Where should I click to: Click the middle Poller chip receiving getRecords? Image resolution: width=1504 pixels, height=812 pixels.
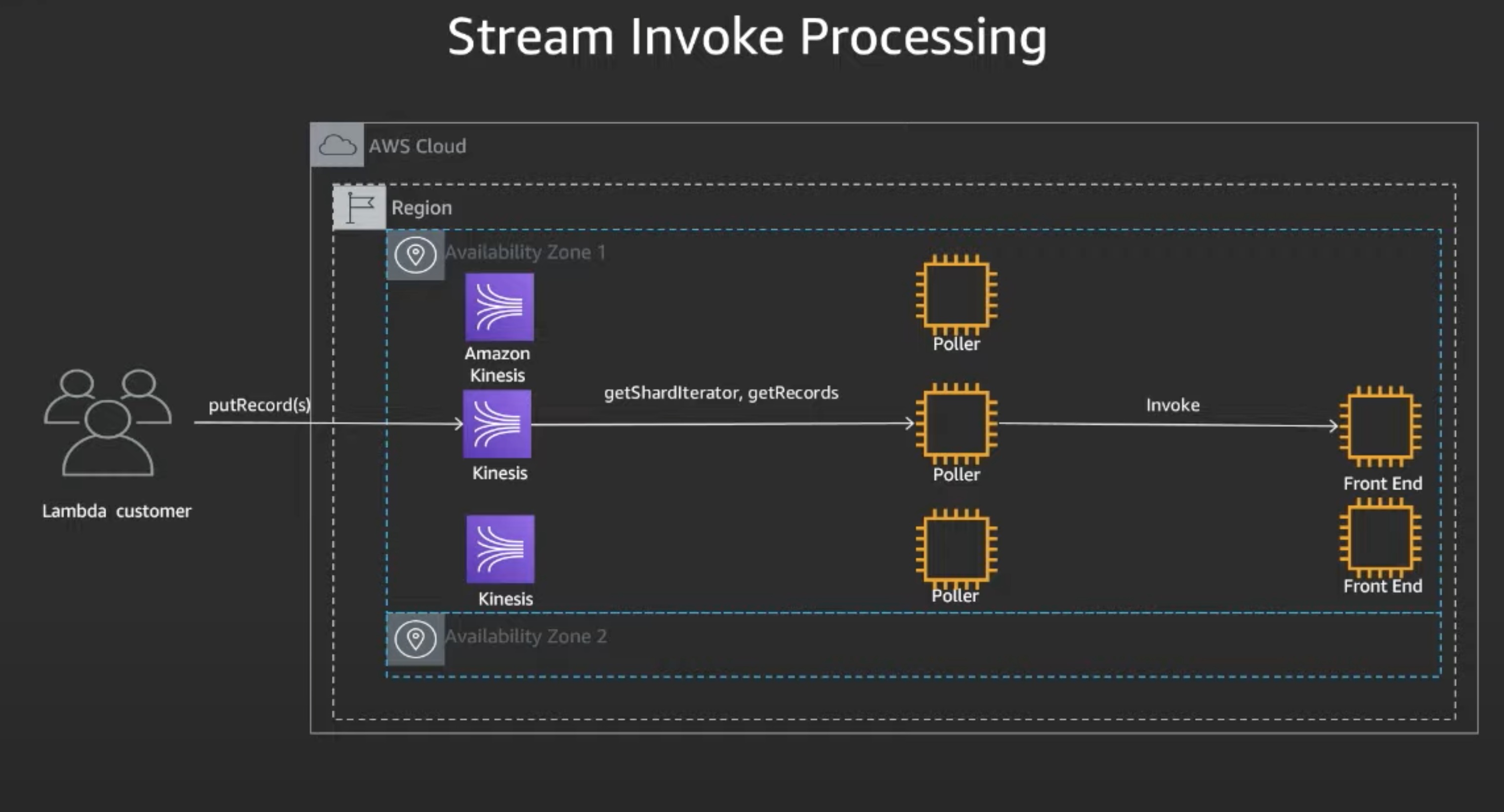pos(957,424)
